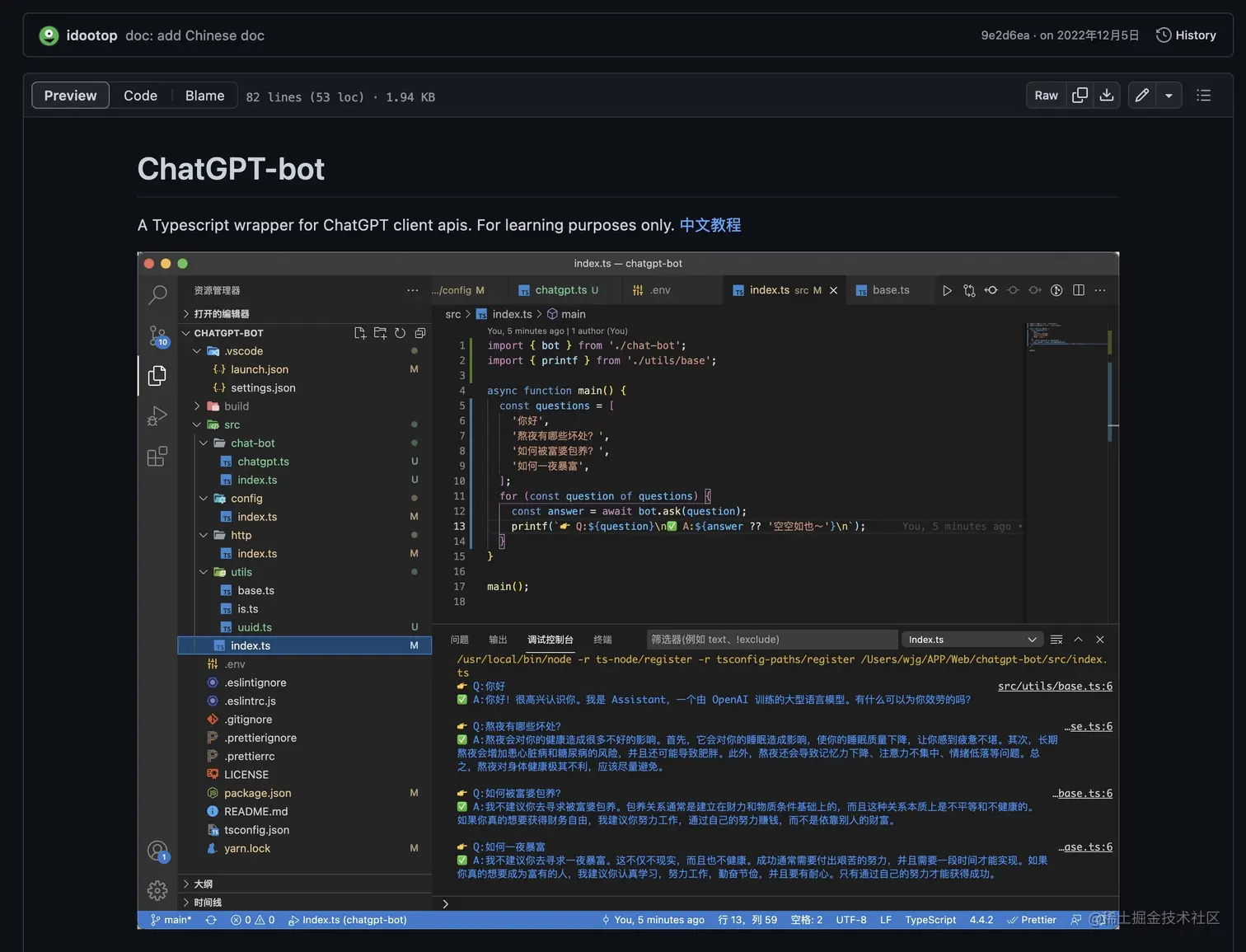This screenshot has height=952, width=1246.
Task: Open the Extensions view icon
Action: tap(157, 456)
